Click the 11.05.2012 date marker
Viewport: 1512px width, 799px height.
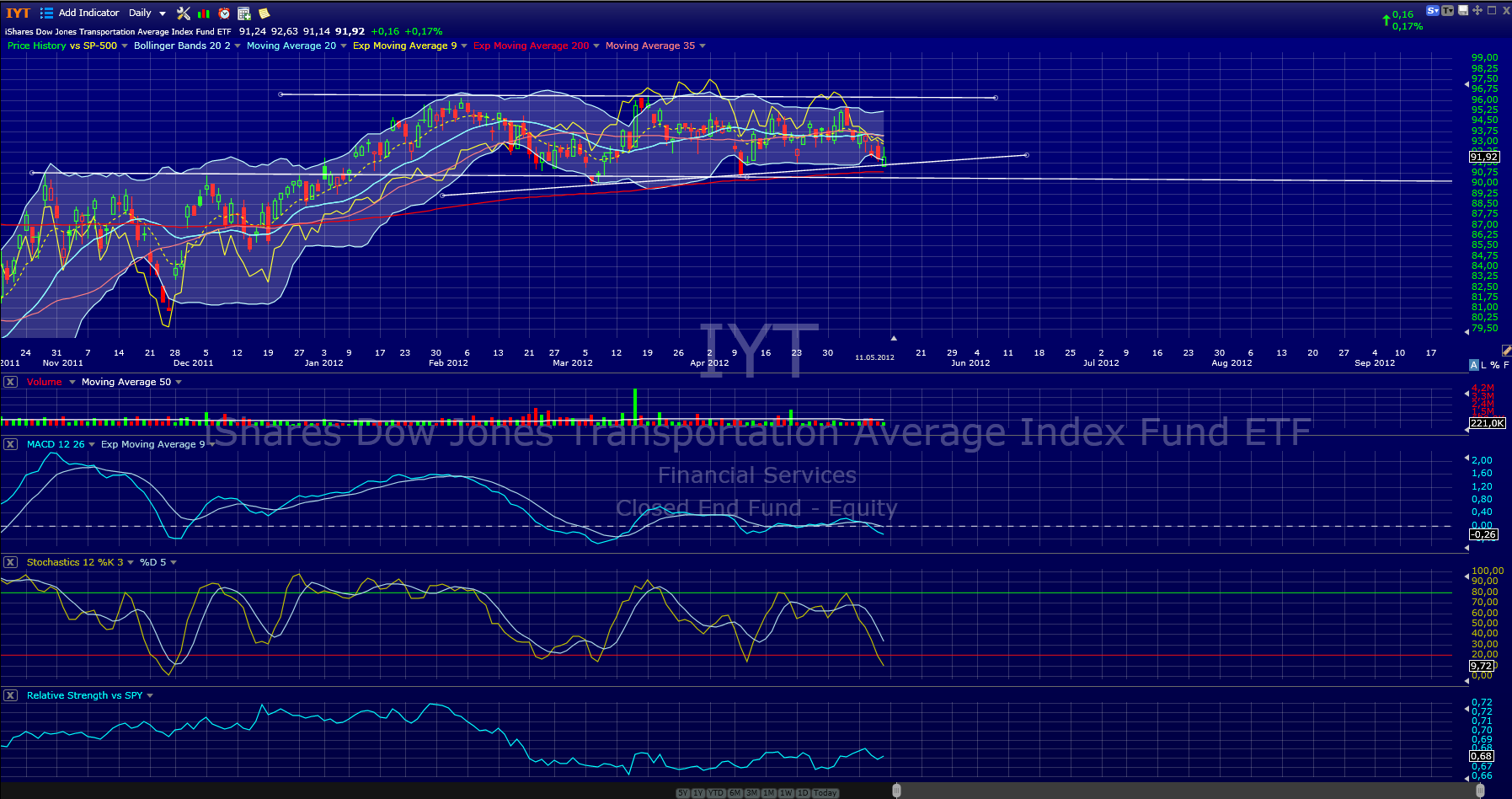coord(874,357)
